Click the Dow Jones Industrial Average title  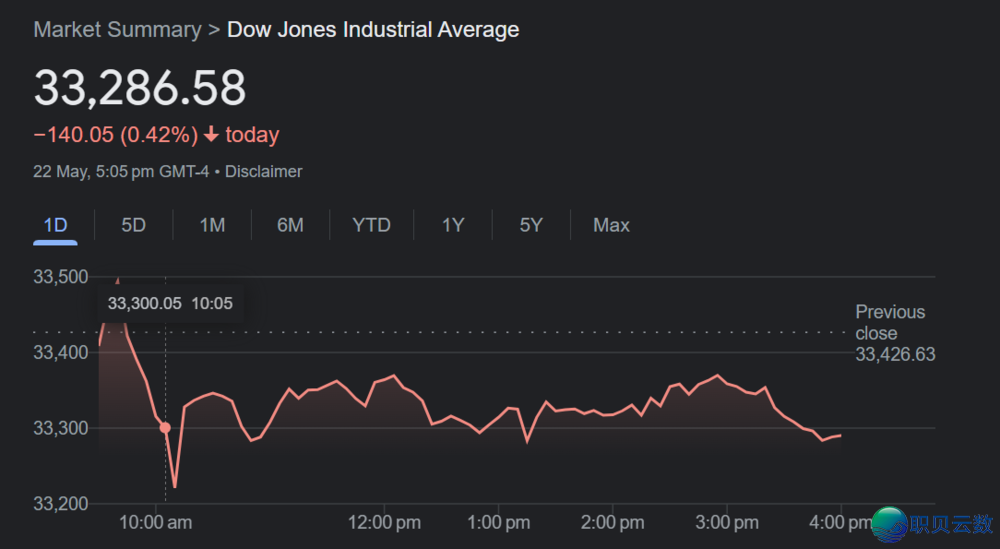(x=373, y=29)
